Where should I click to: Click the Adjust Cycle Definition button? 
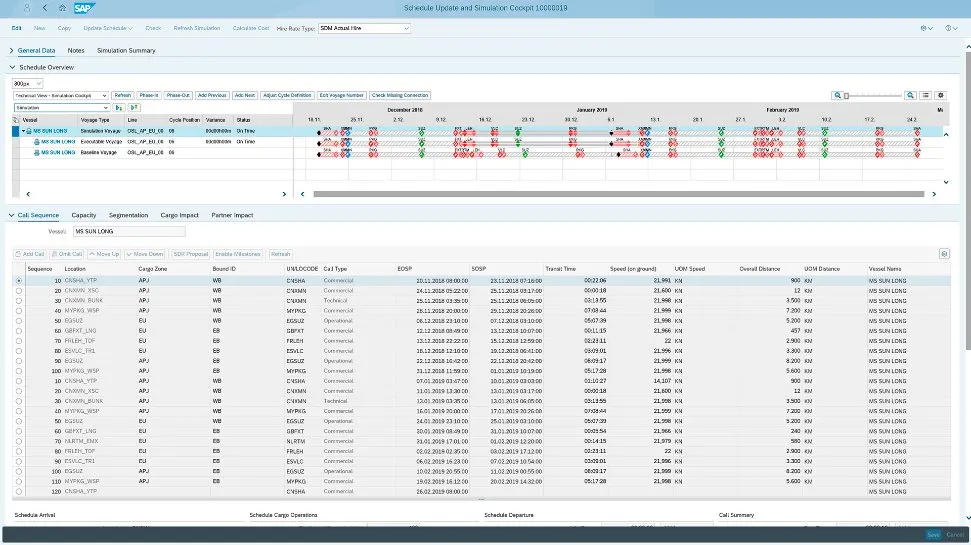pyautogui.click(x=288, y=95)
